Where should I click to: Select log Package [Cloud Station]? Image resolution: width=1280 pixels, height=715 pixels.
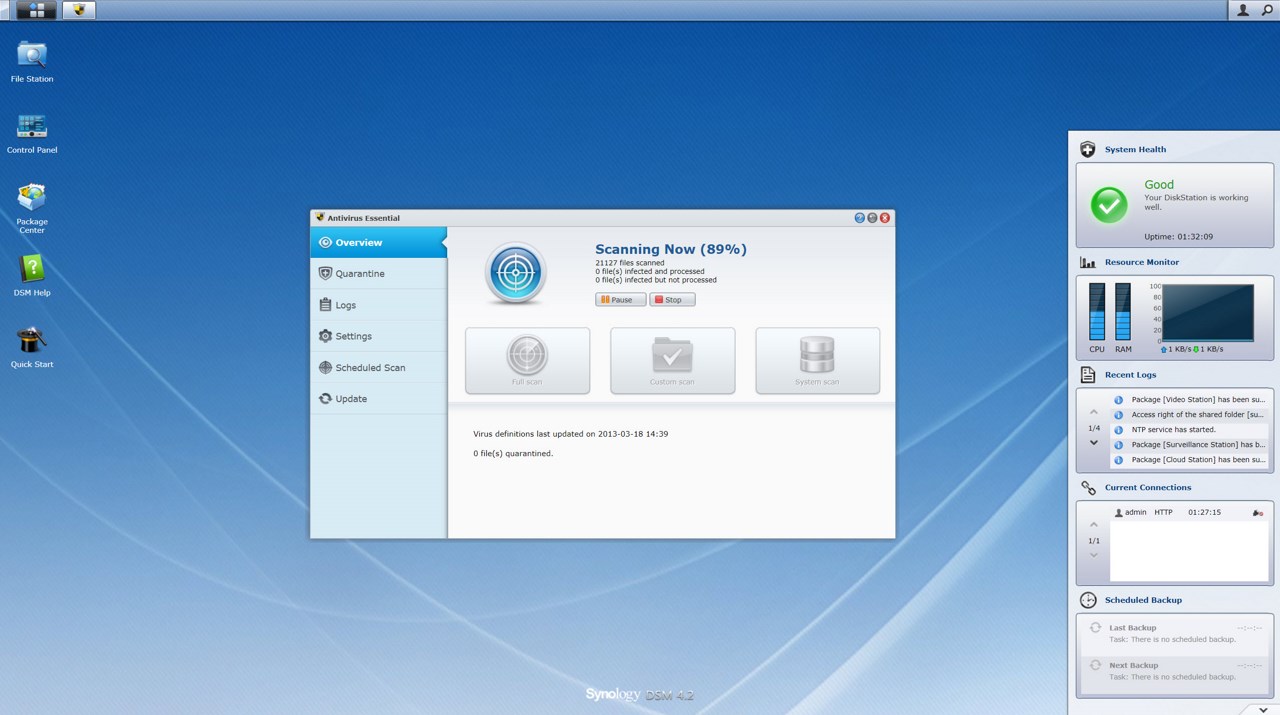coord(1190,460)
